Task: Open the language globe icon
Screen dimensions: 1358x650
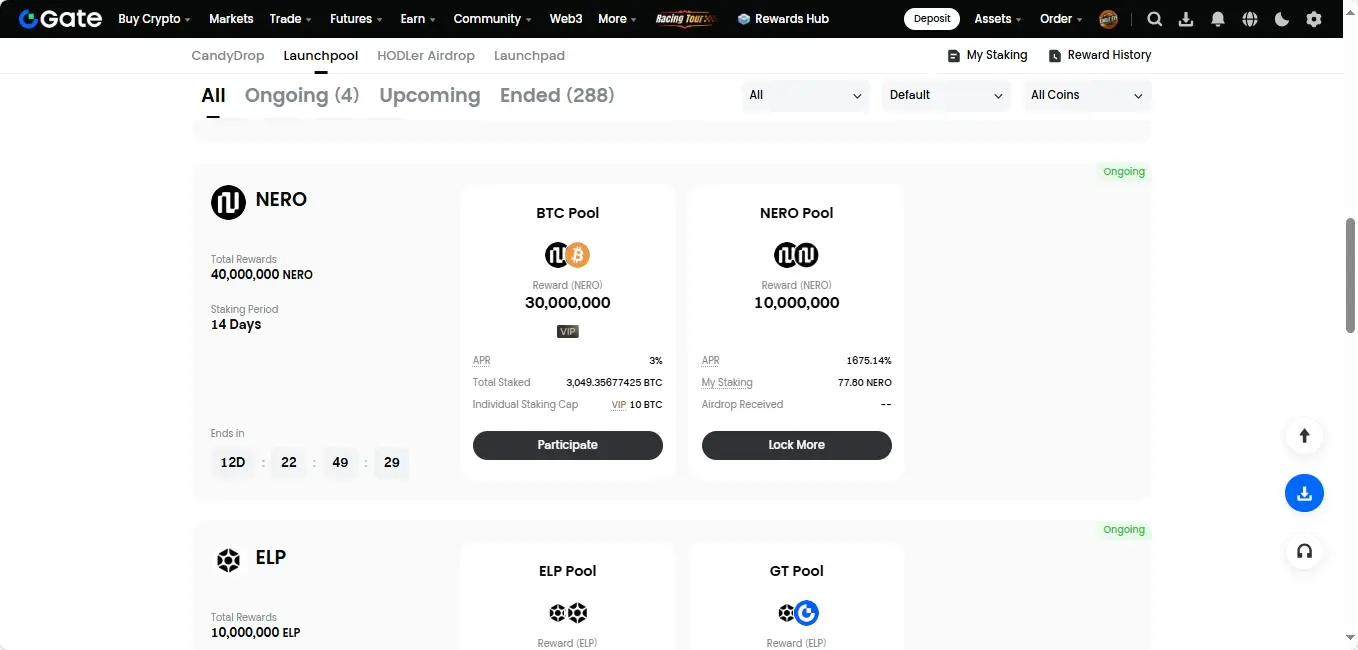Action: (x=1250, y=19)
